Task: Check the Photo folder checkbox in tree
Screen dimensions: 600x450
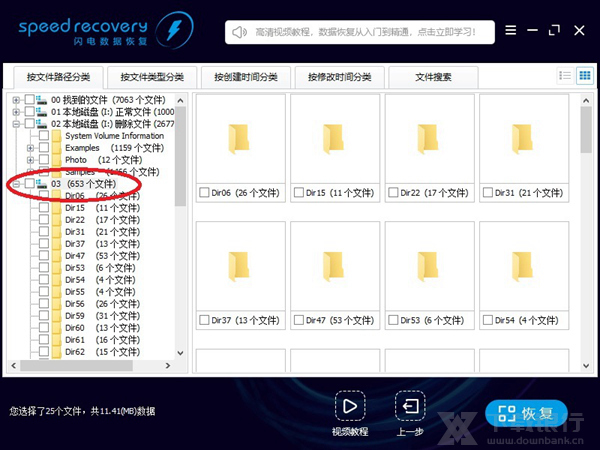Action: (x=44, y=160)
